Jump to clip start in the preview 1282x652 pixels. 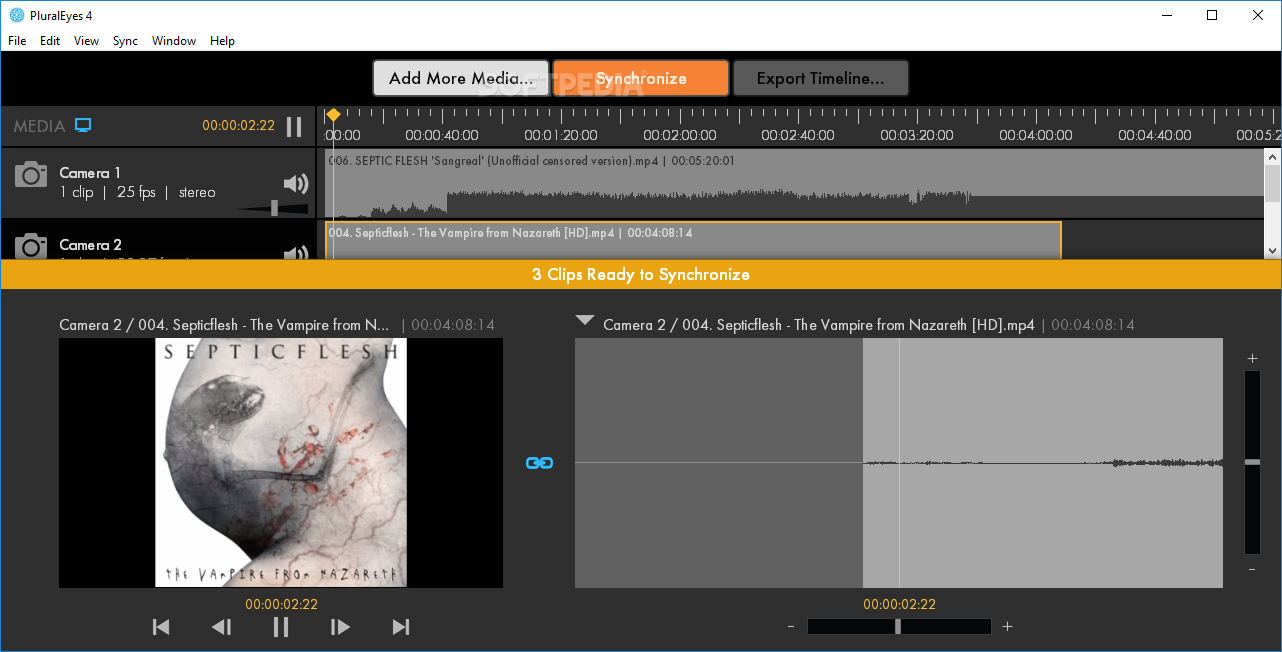161,627
